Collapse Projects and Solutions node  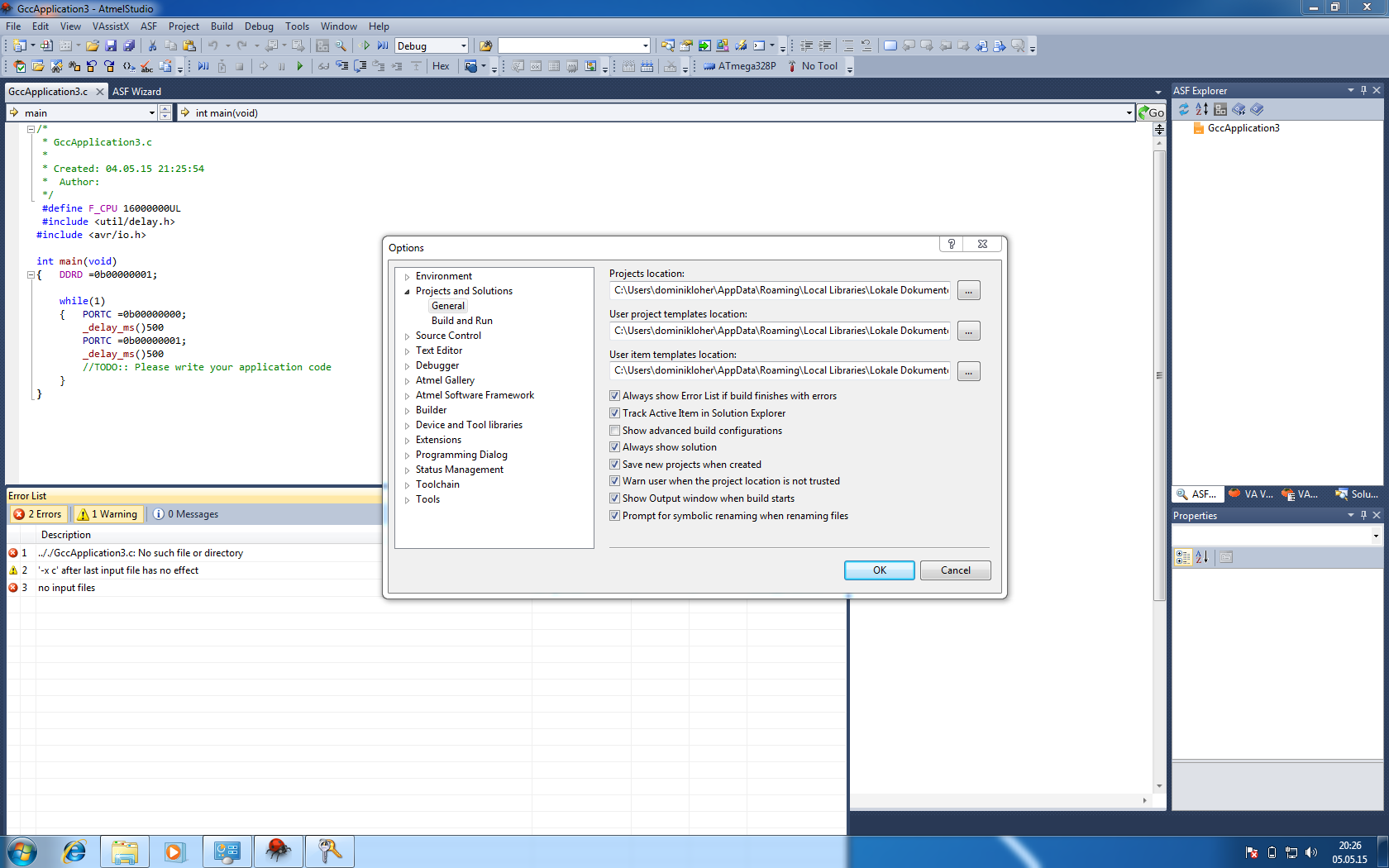407,292
